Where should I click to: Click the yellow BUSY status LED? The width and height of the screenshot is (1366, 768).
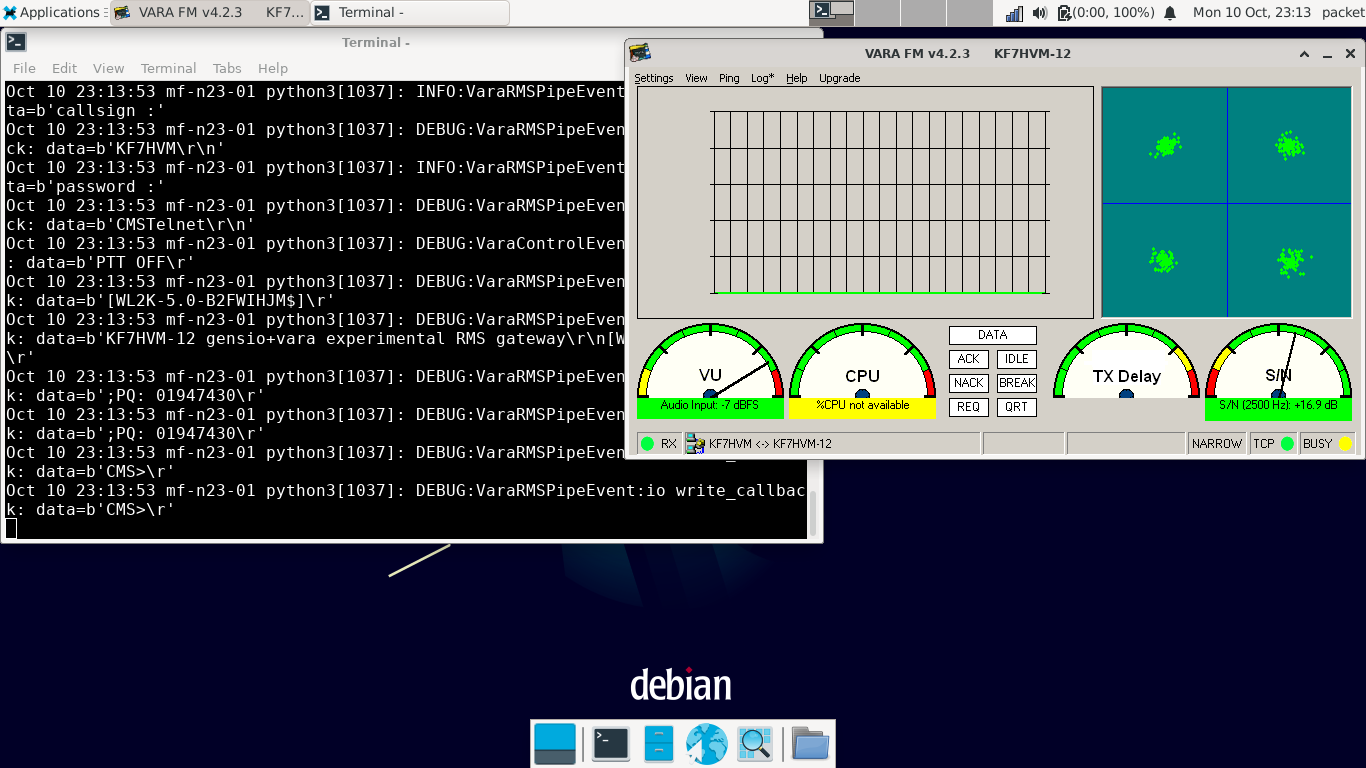coord(1346,444)
